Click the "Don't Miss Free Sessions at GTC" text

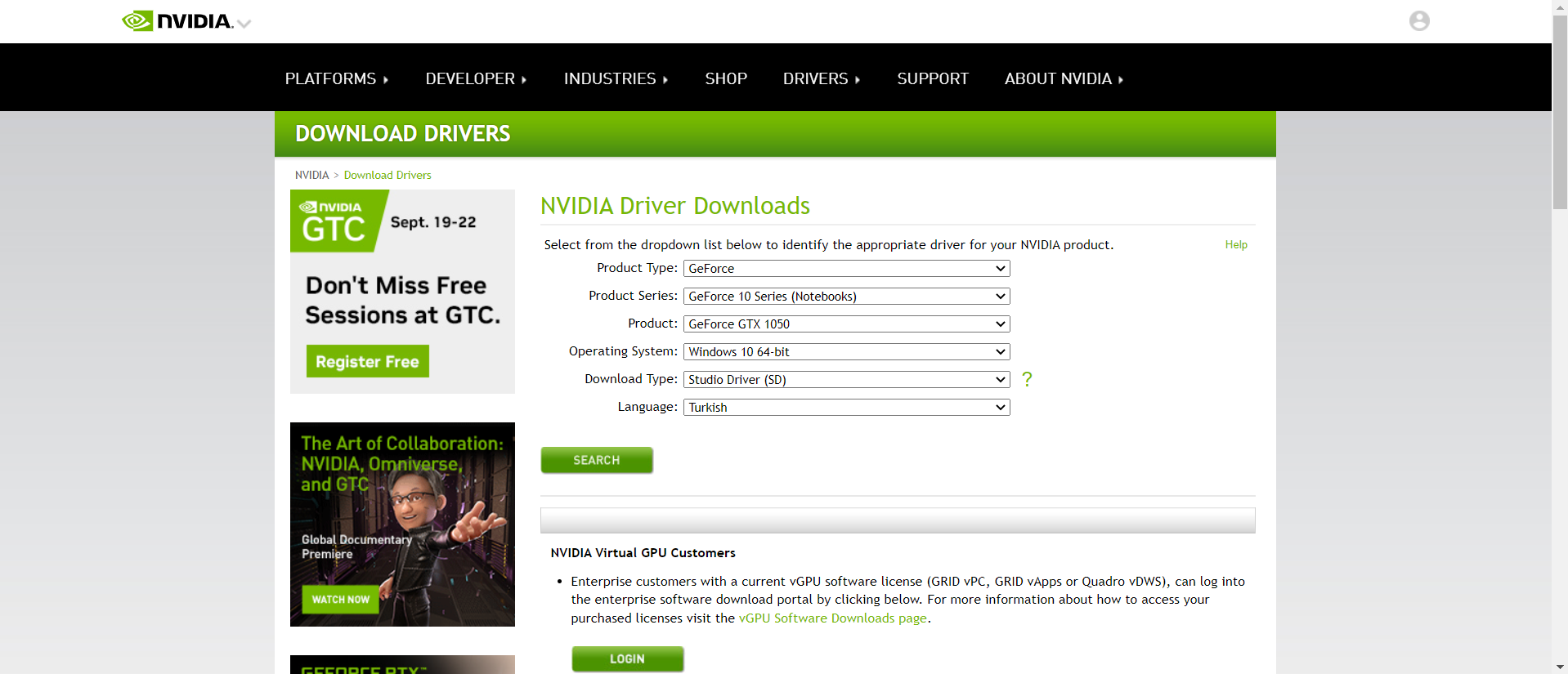pyautogui.click(x=402, y=300)
